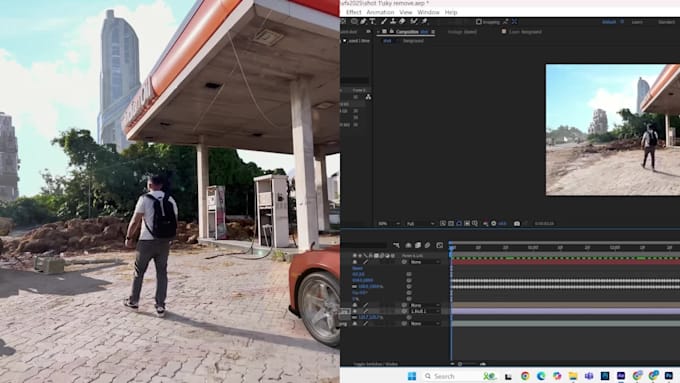This screenshot has width=680, height=383.
Task: Click the constrain proportions link icon beside first scale value
Action: [354, 287]
